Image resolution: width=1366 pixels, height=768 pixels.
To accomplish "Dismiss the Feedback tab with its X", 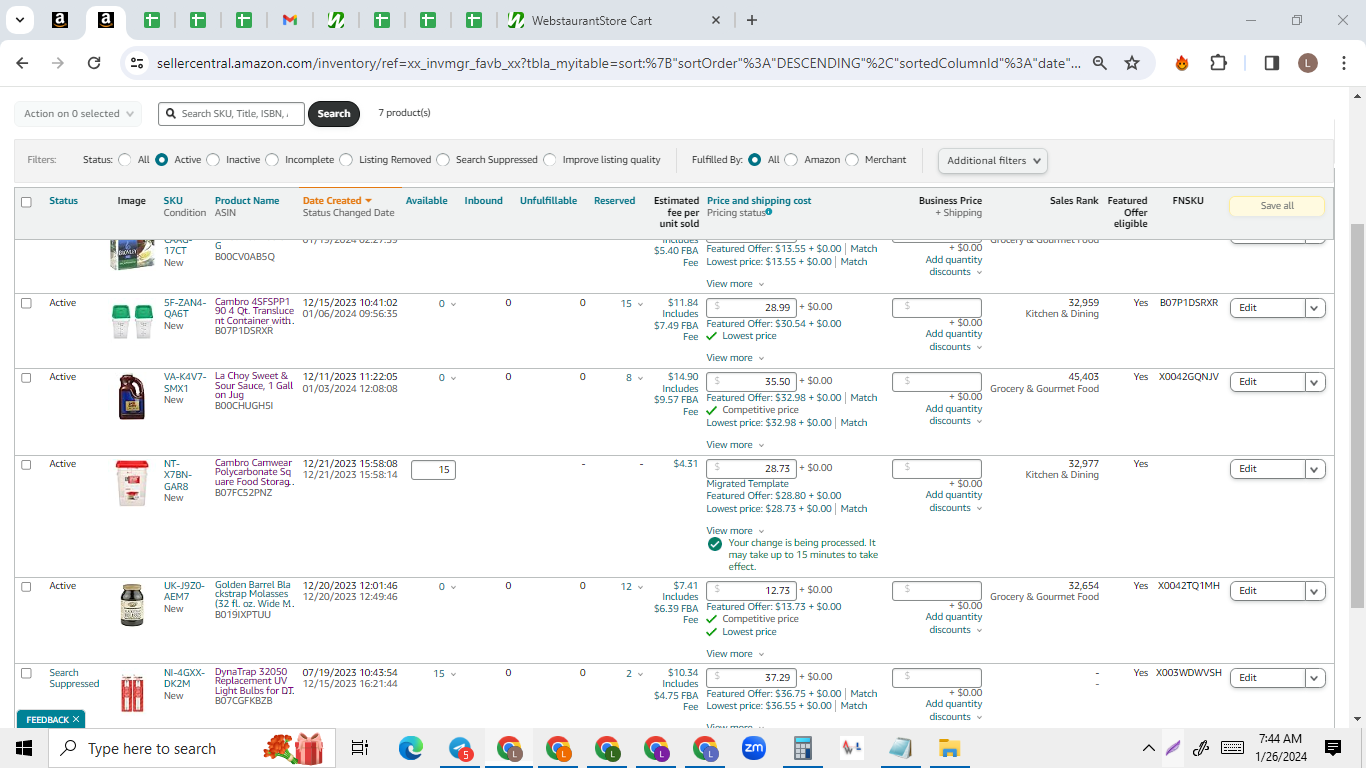I will point(76,719).
